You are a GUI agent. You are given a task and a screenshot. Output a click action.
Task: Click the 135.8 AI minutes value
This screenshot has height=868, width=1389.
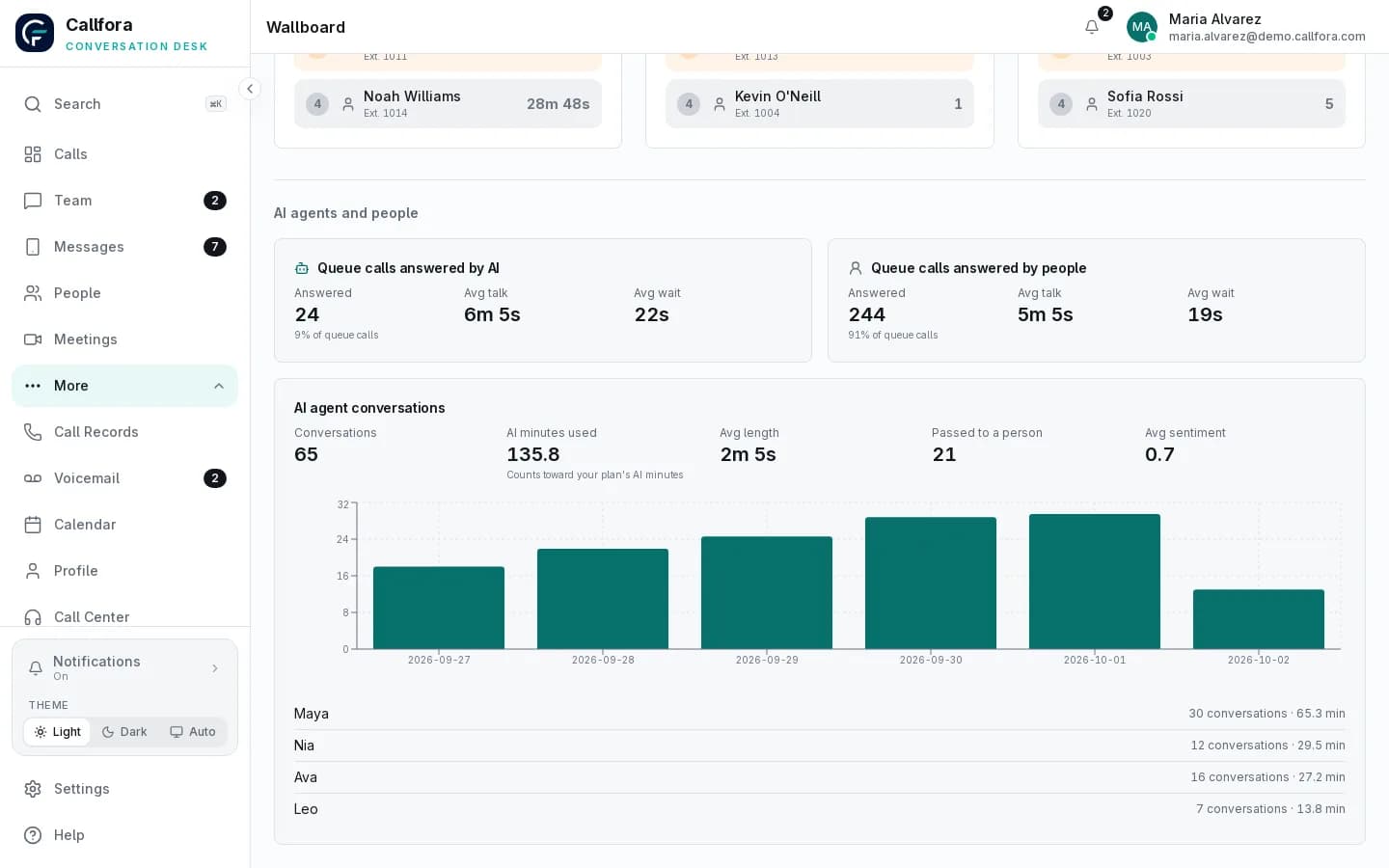[x=533, y=454]
